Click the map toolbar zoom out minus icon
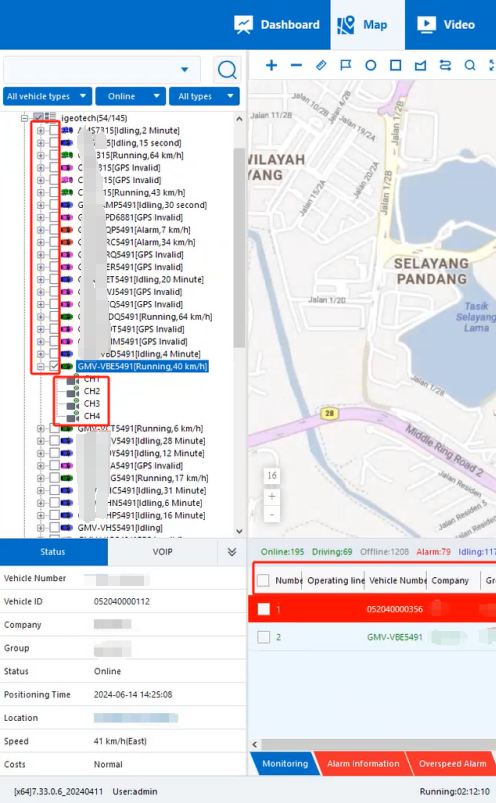The height and width of the screenshot is (803, 496). (x=296, y=65)
